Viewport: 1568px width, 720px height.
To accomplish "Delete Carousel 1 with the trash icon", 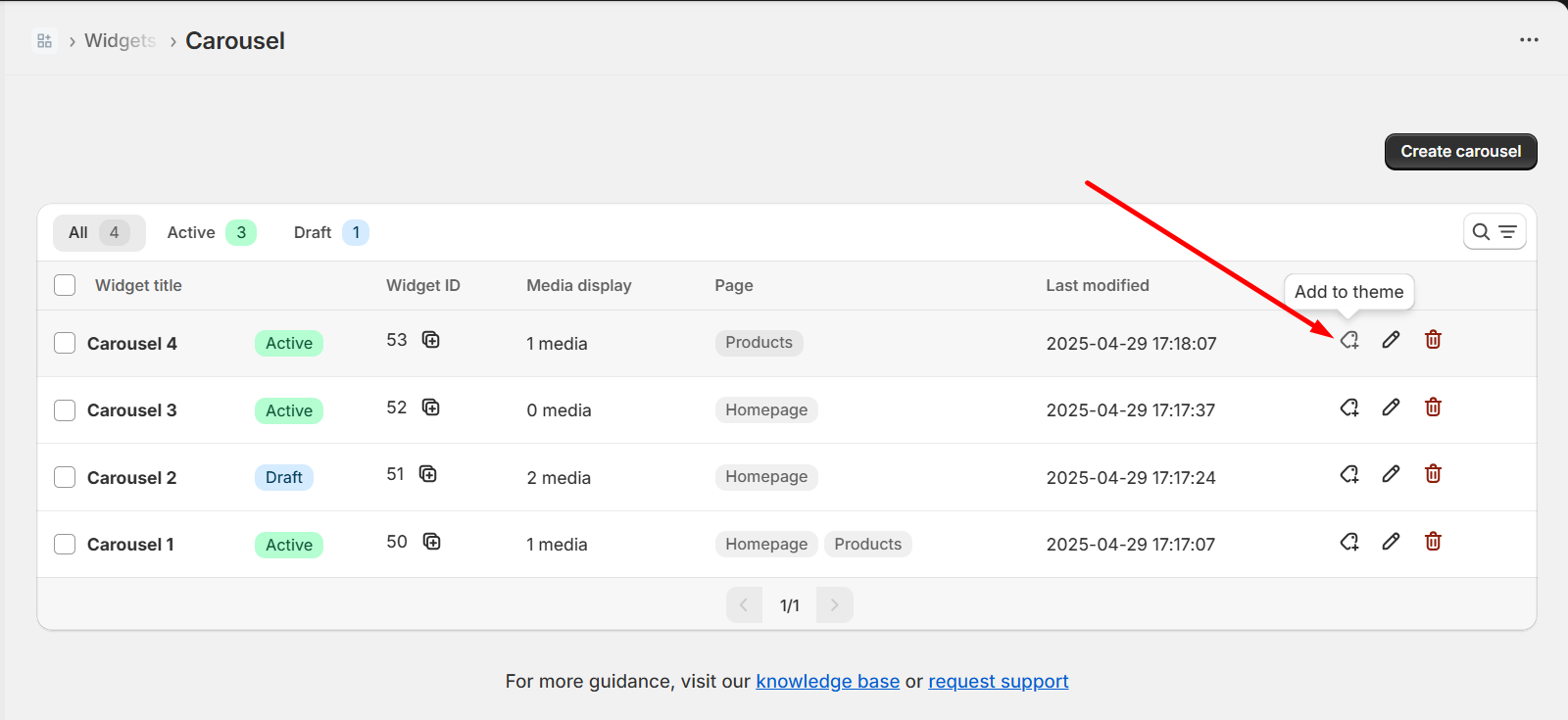I will coord(1433,542).
